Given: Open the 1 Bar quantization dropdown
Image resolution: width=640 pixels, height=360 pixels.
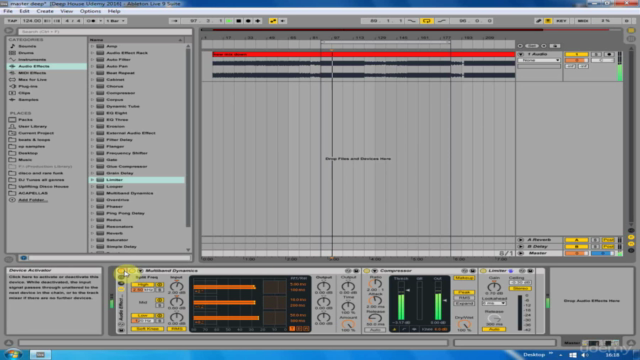Looking at the screenshot, I should coord(116,21).
